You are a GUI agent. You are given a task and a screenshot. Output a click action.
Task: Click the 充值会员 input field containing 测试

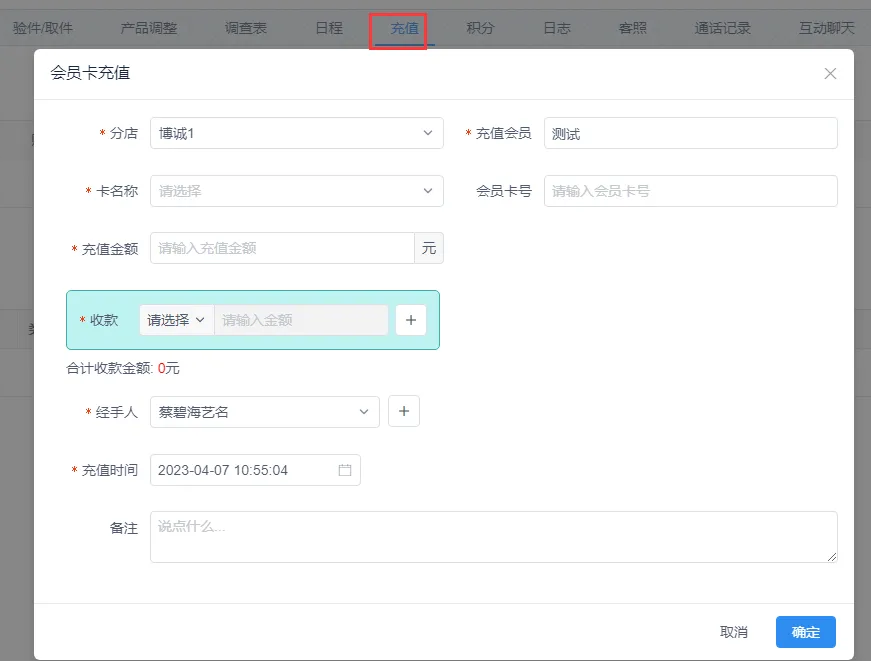[x=690, y=133]
